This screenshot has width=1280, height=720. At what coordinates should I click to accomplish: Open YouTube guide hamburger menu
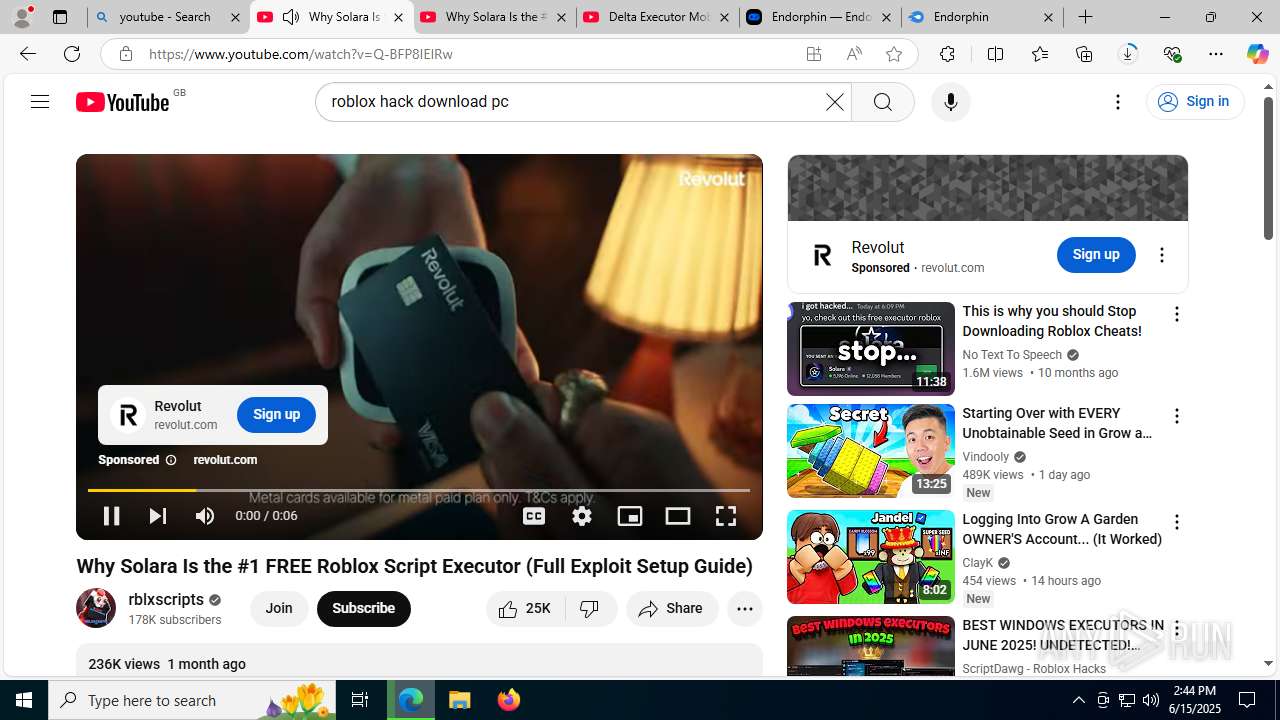[x=40, y=101]
